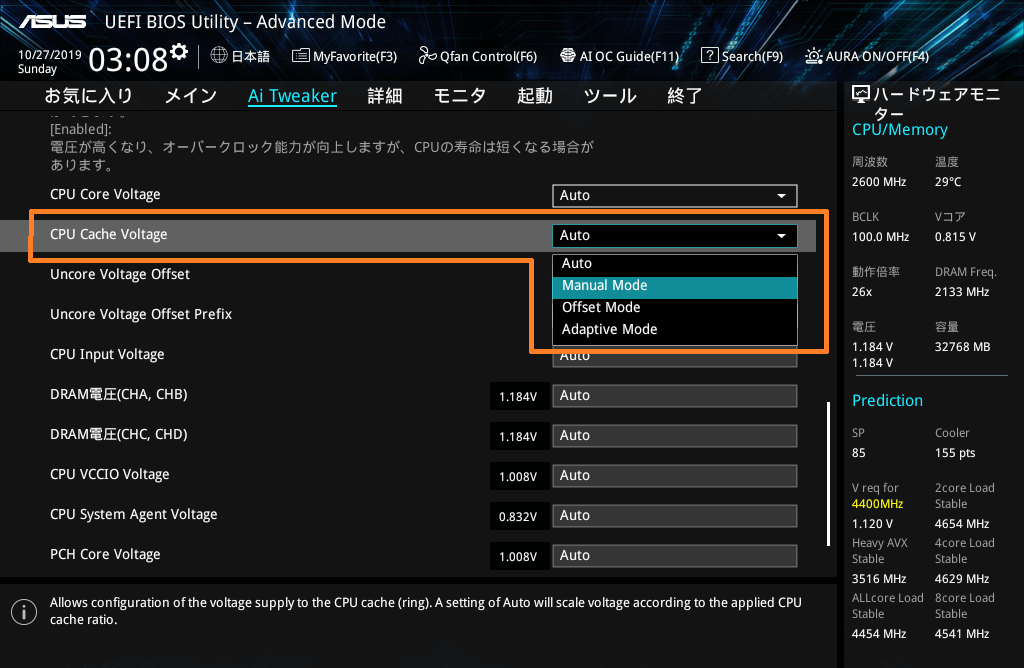Select Manual Mode option

675,286
